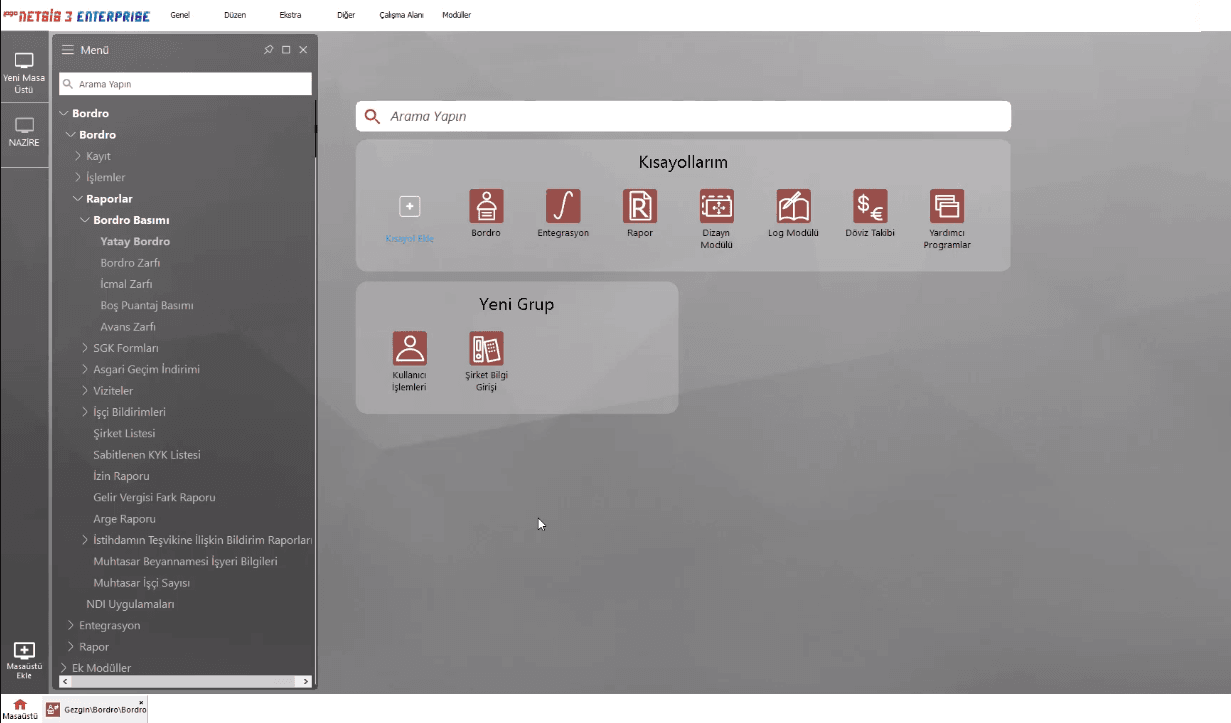Open the Modüller menu
This screenshot has height=723, width=1231.
456,15
